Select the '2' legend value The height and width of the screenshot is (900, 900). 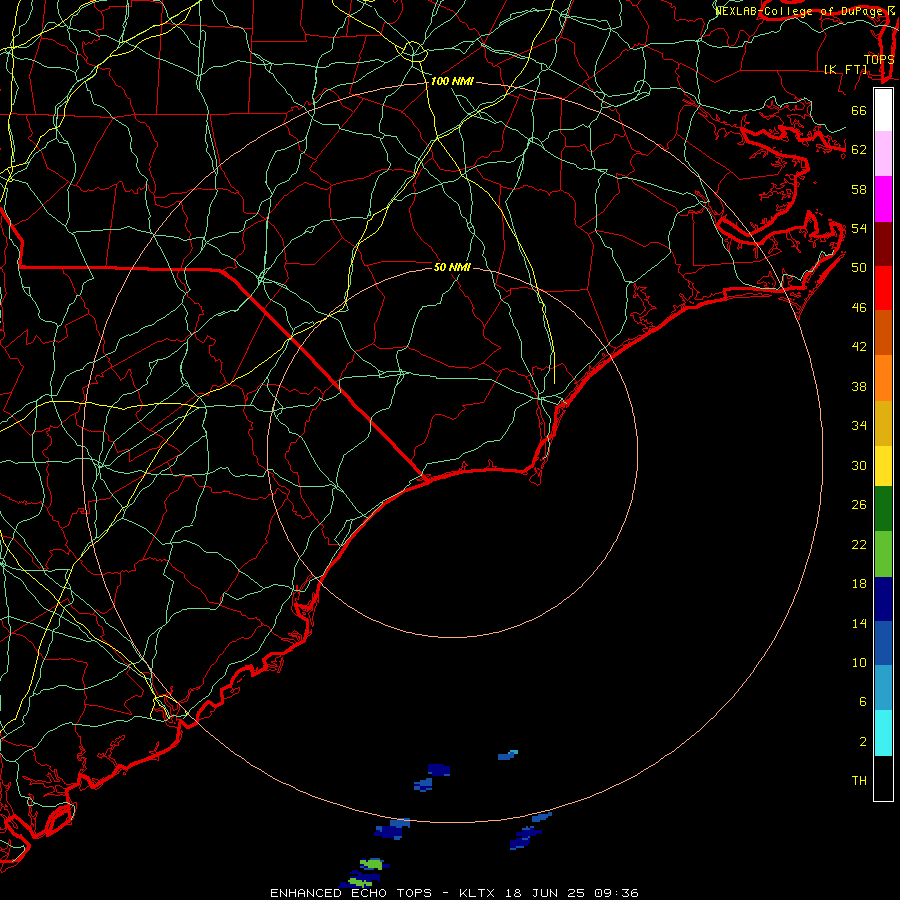point(863,742)
